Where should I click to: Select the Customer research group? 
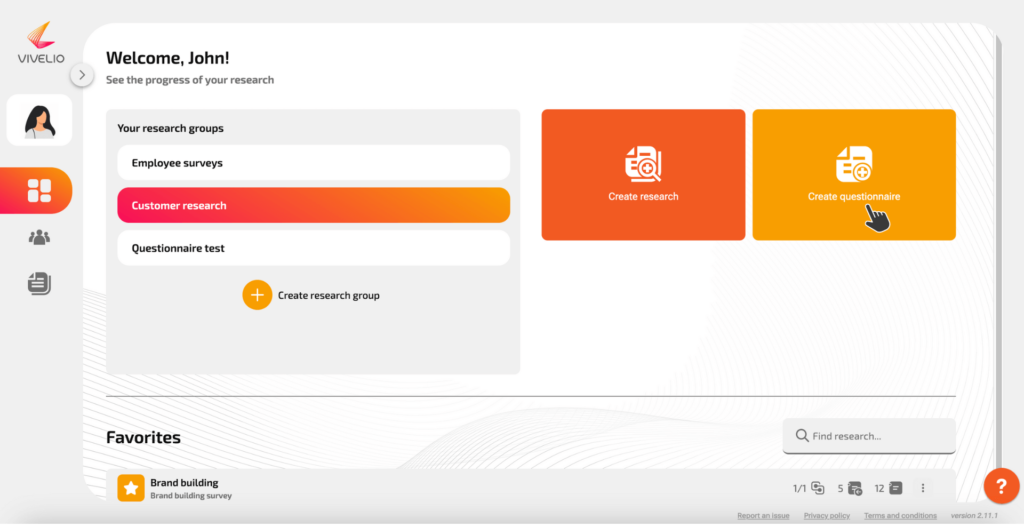point(313,205)
